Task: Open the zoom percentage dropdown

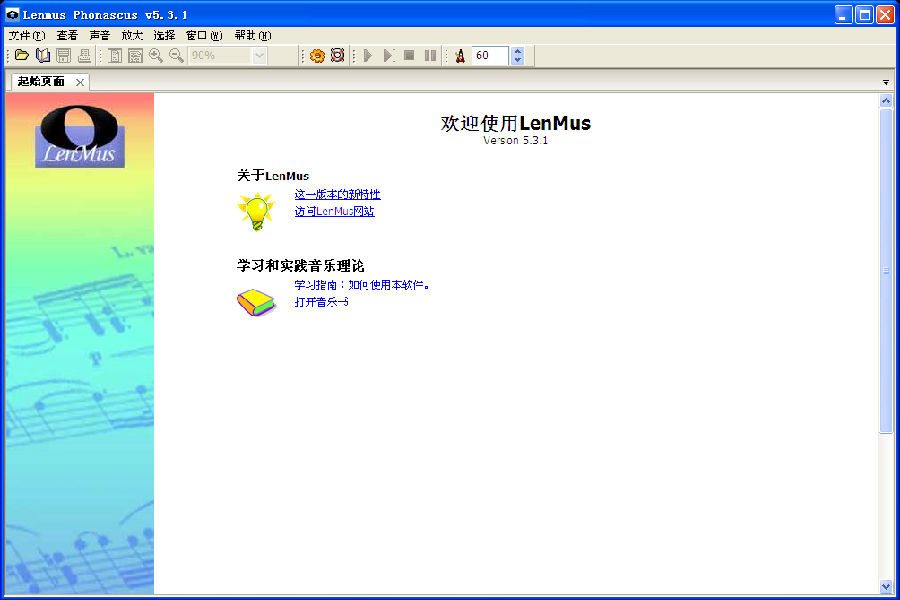Action: 260,56
